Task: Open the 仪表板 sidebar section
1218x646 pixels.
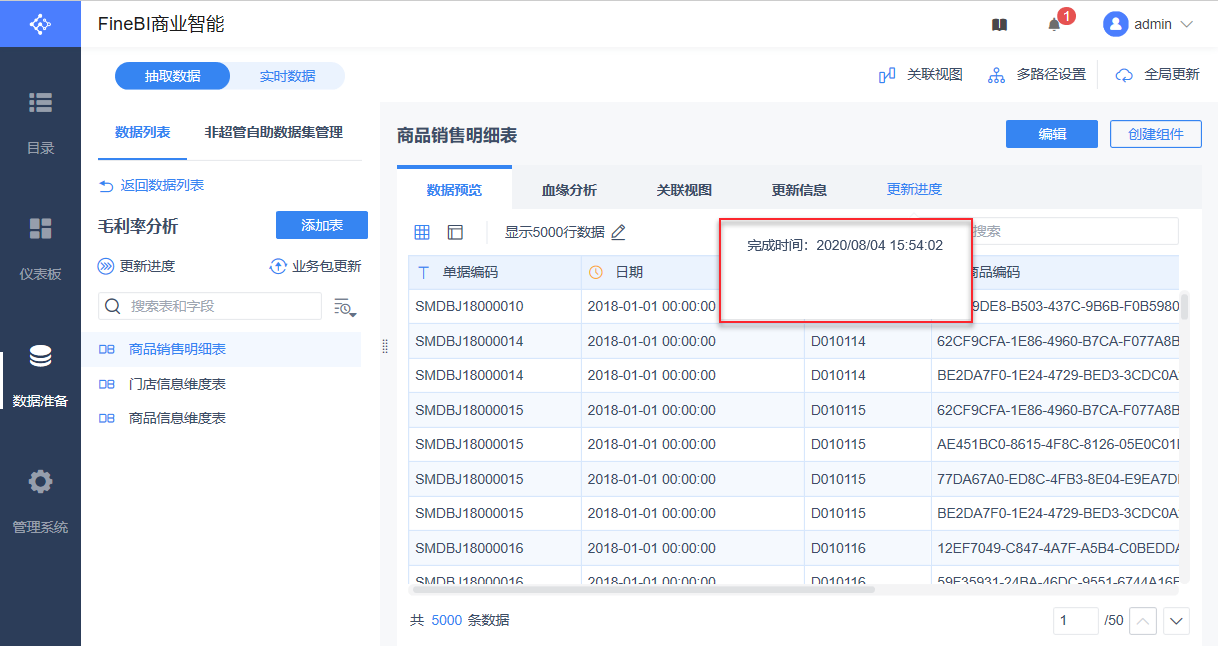Action: point(40,249)
